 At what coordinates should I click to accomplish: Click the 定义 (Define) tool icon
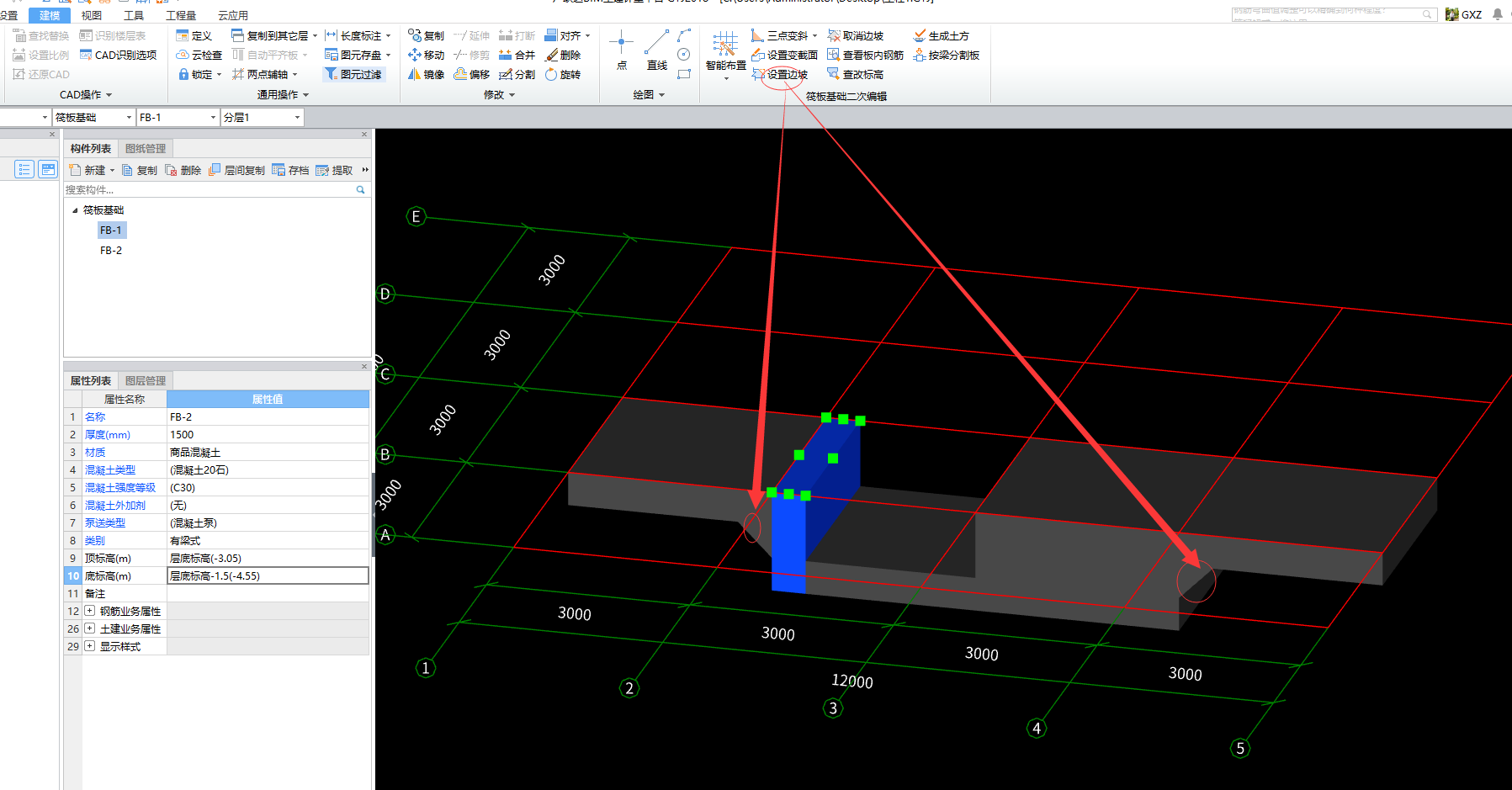[x=183, y=35]
